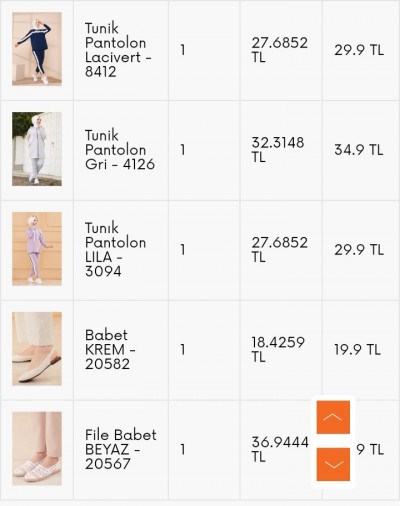Screen dimensions: 400x506
Task: Open the lilac tunic pantolon product image
Action: point(37,249)
